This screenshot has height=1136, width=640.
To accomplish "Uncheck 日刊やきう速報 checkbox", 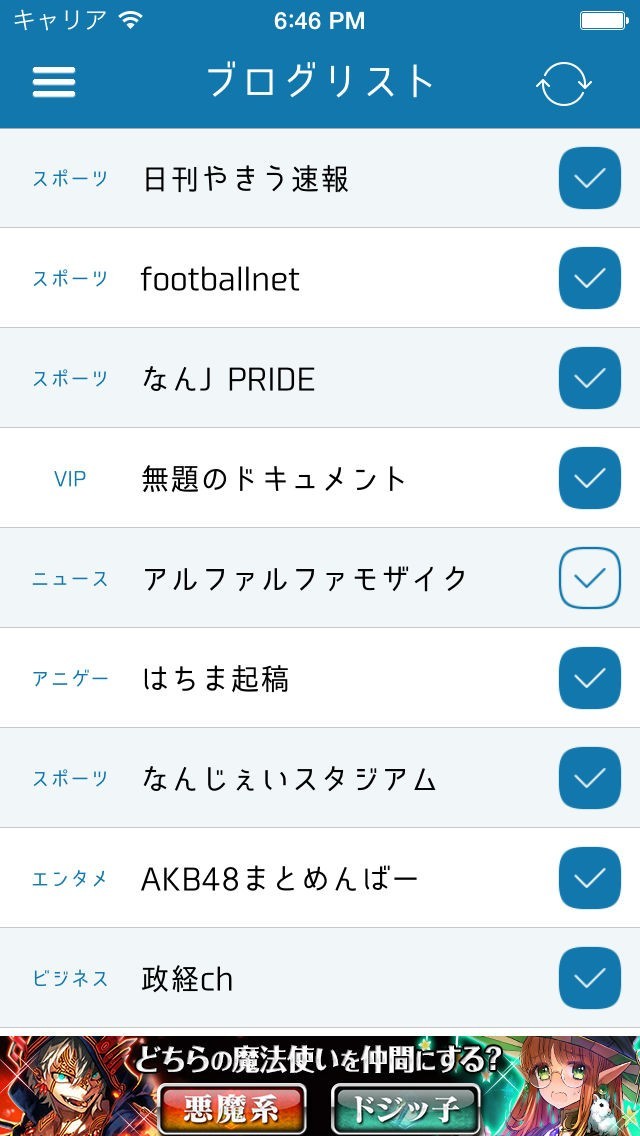I will coord(589,178).
